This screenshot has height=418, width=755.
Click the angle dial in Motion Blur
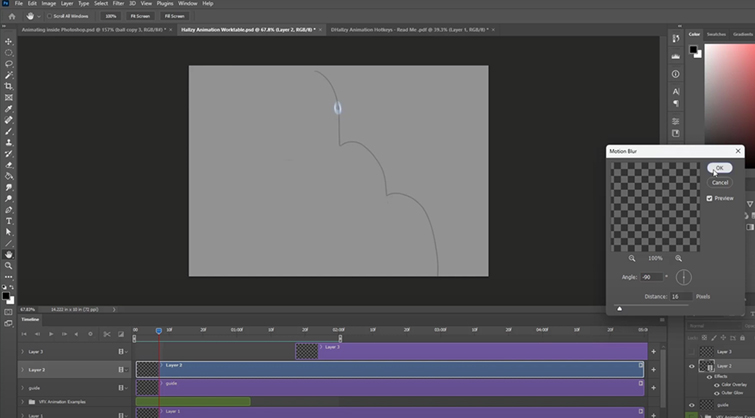[684, 277]
